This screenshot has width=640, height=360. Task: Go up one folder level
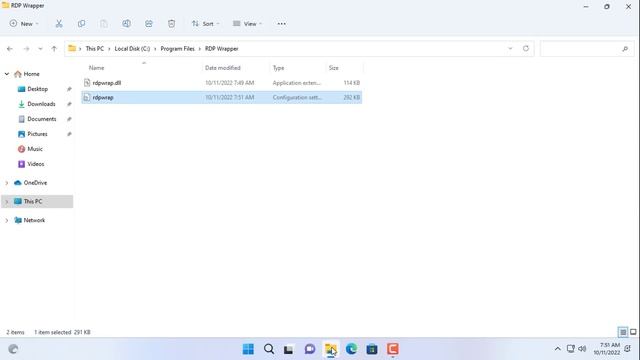click(54, 49)
